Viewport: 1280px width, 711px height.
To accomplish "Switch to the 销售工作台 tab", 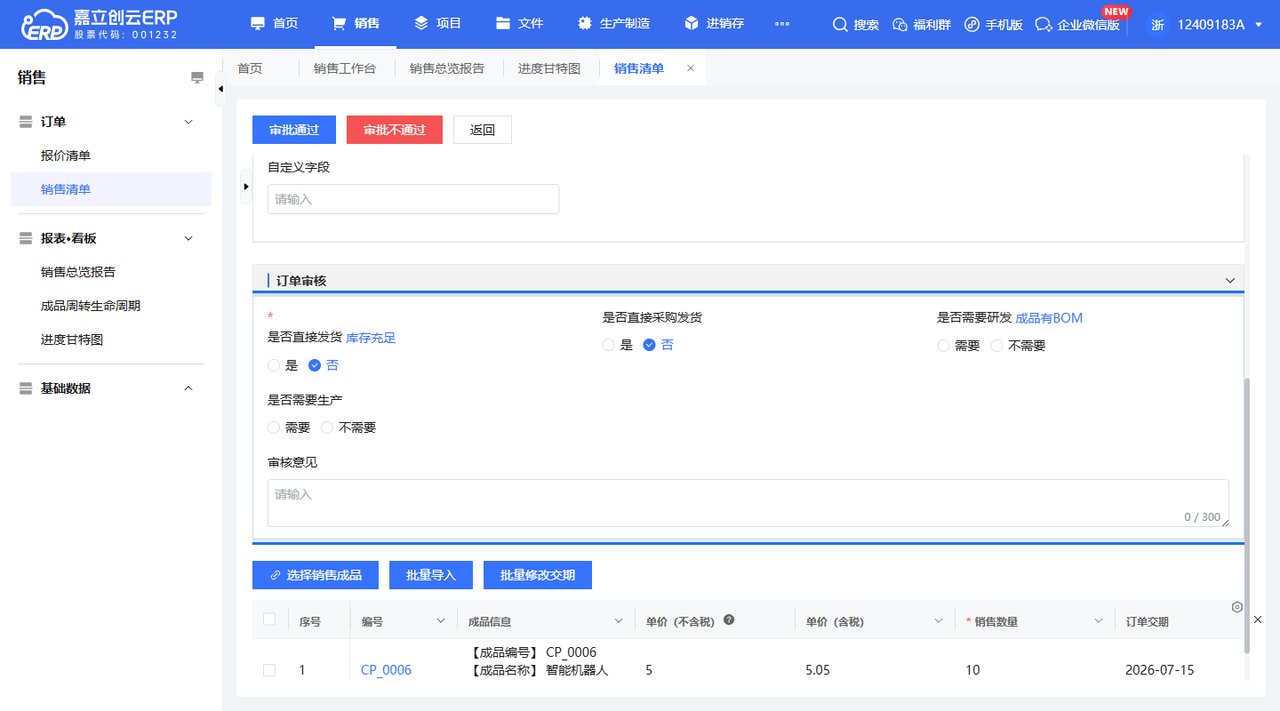I will coord(345,68).
